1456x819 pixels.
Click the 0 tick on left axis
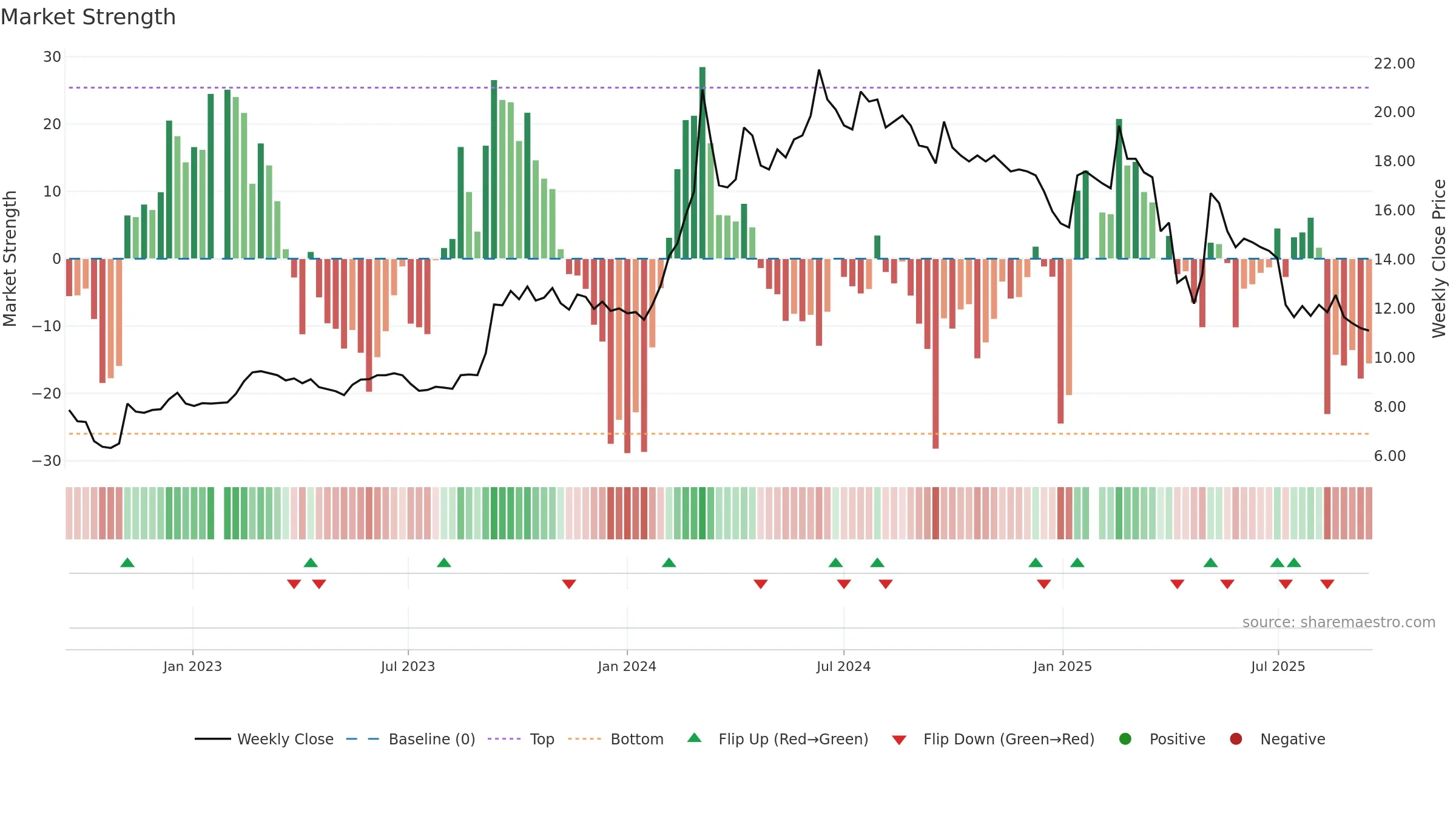[x=56, y=259]
